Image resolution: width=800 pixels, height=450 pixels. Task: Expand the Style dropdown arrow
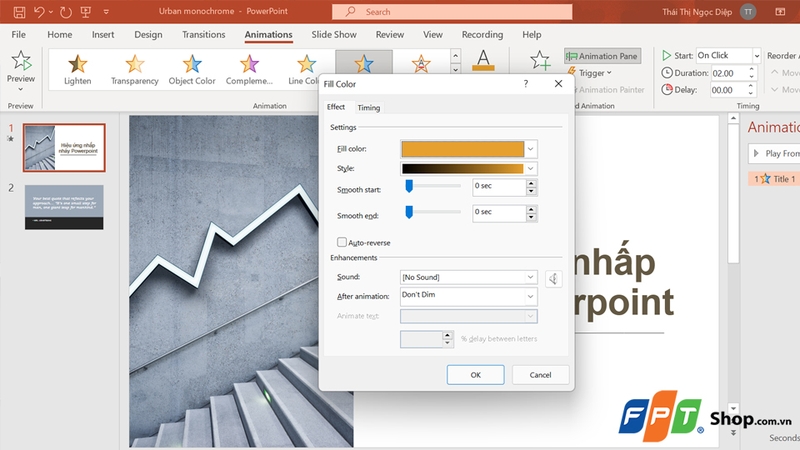(x=531, y=168)
